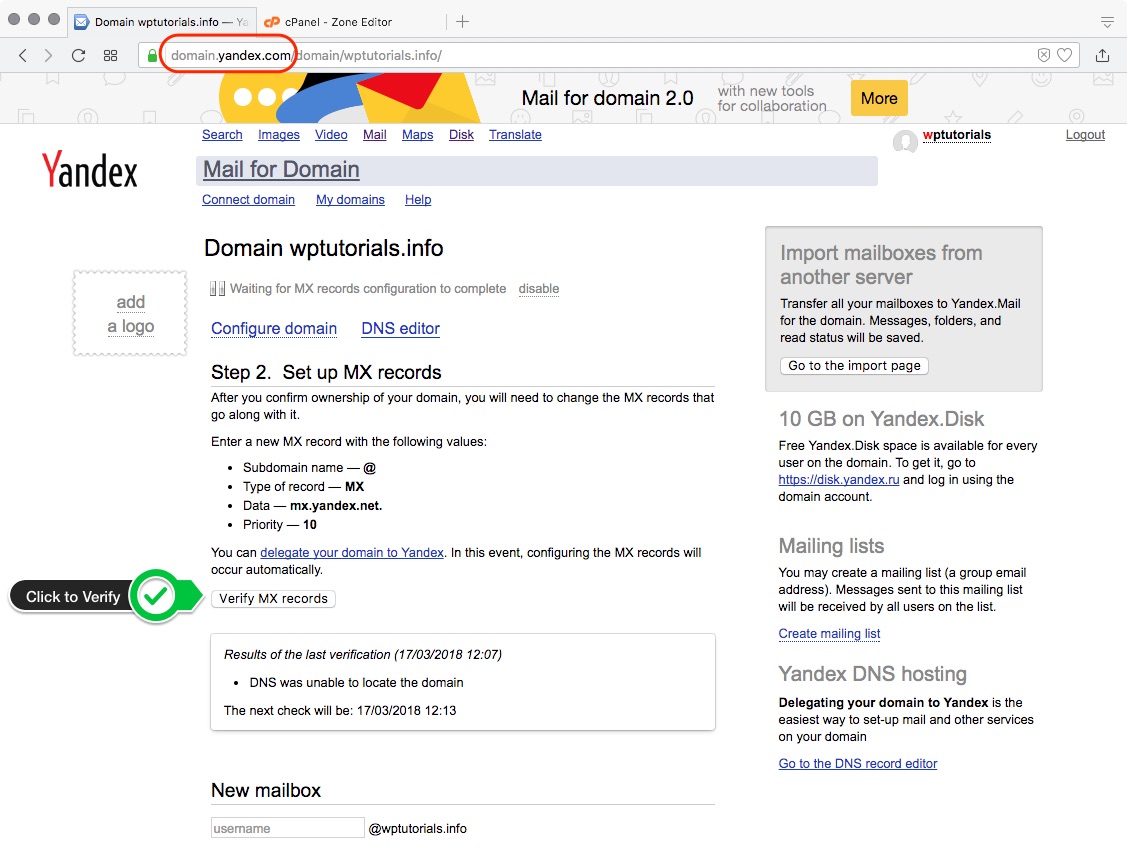Click the browser address bar URL
The width and height of the screenshot is (1127, 851).
tap(306, 55)
